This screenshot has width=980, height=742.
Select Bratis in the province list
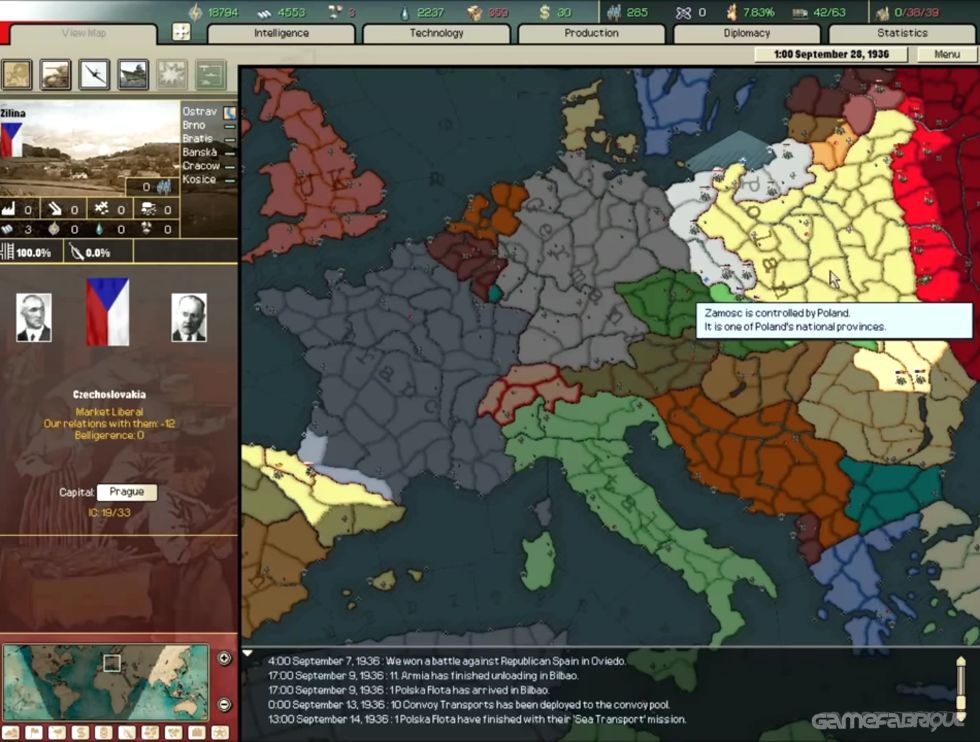point(198,139)
